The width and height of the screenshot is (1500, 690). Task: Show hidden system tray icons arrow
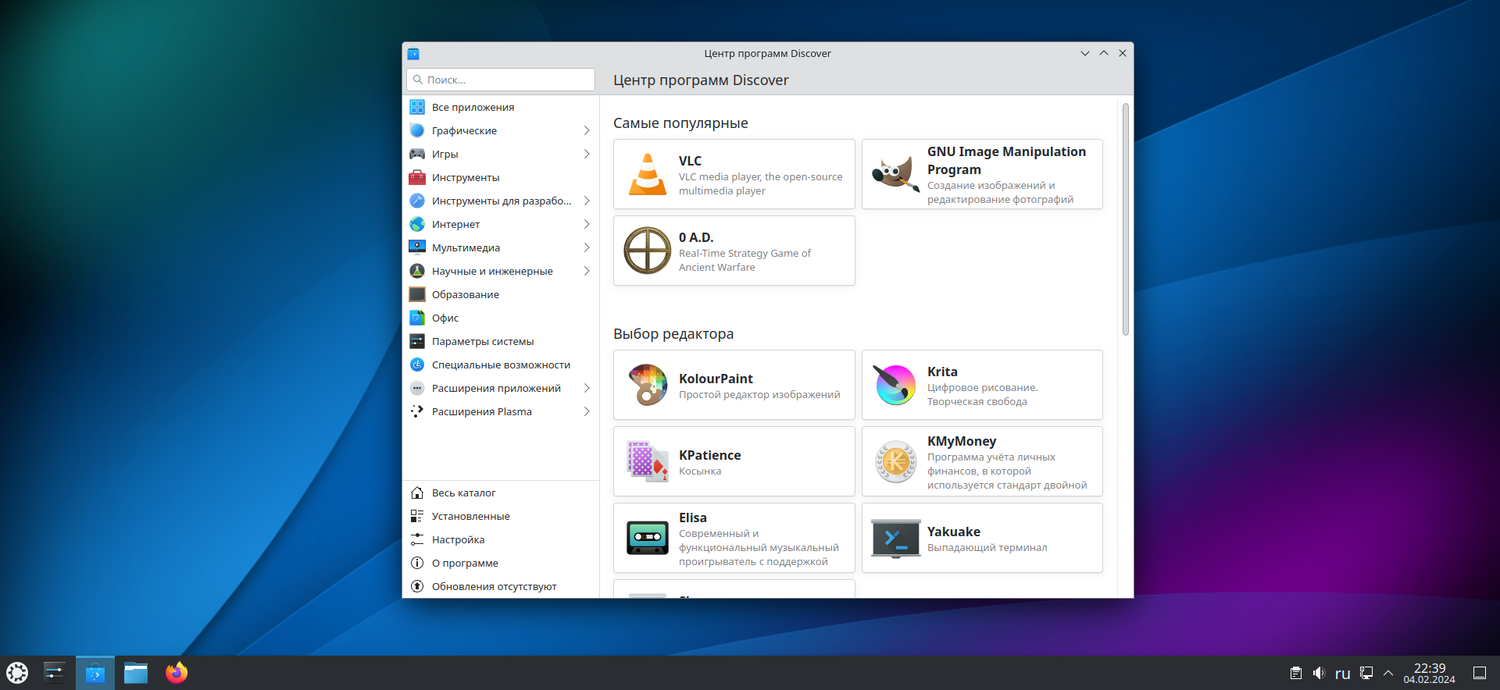tap(1388, 673)
